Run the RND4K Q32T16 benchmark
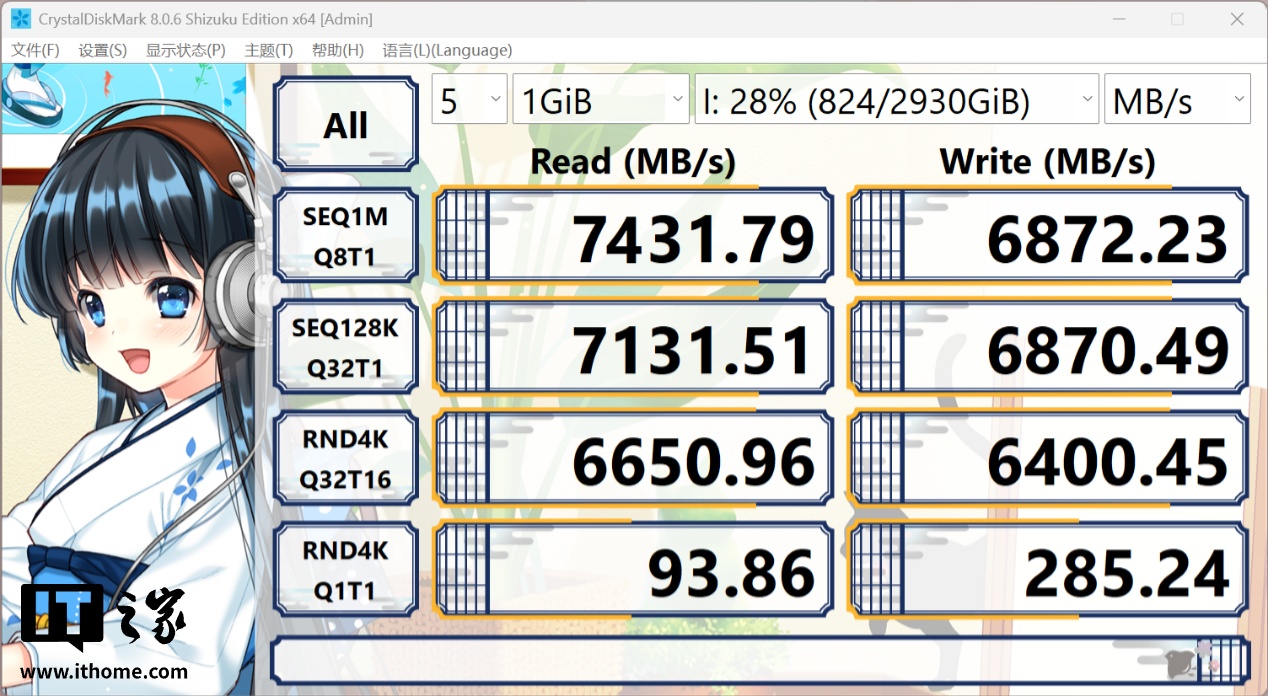The width and height of the screenshot is (1268, 696). [x=345, y=461]
